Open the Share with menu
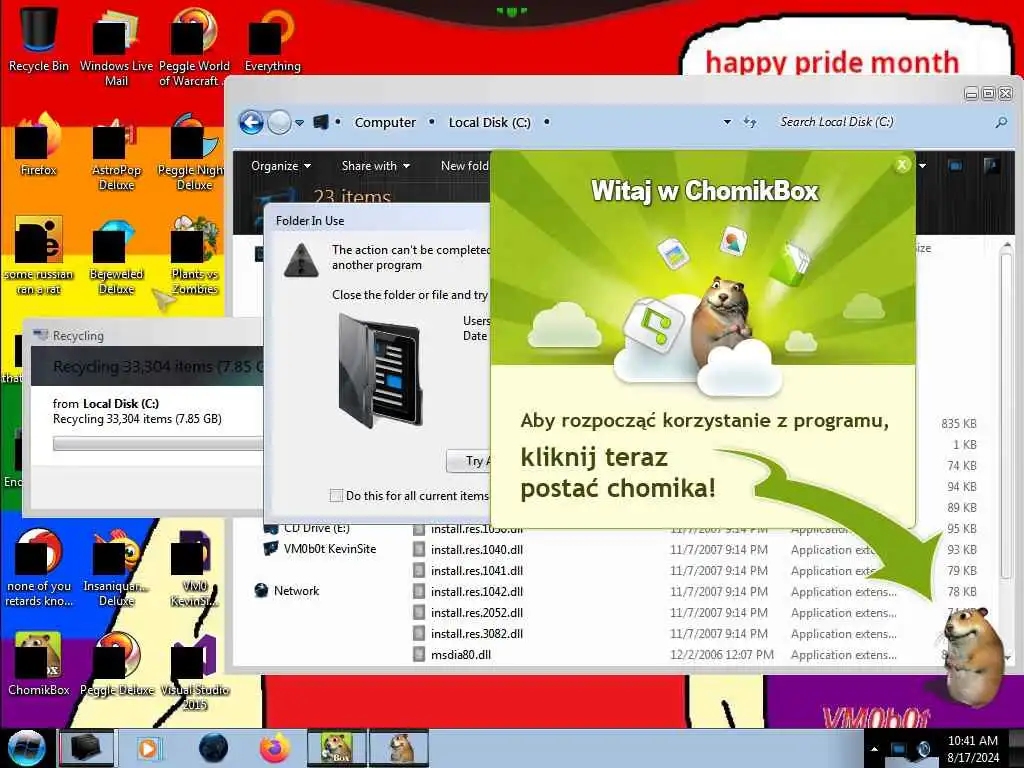1024x768 pixels. (376, 166)
